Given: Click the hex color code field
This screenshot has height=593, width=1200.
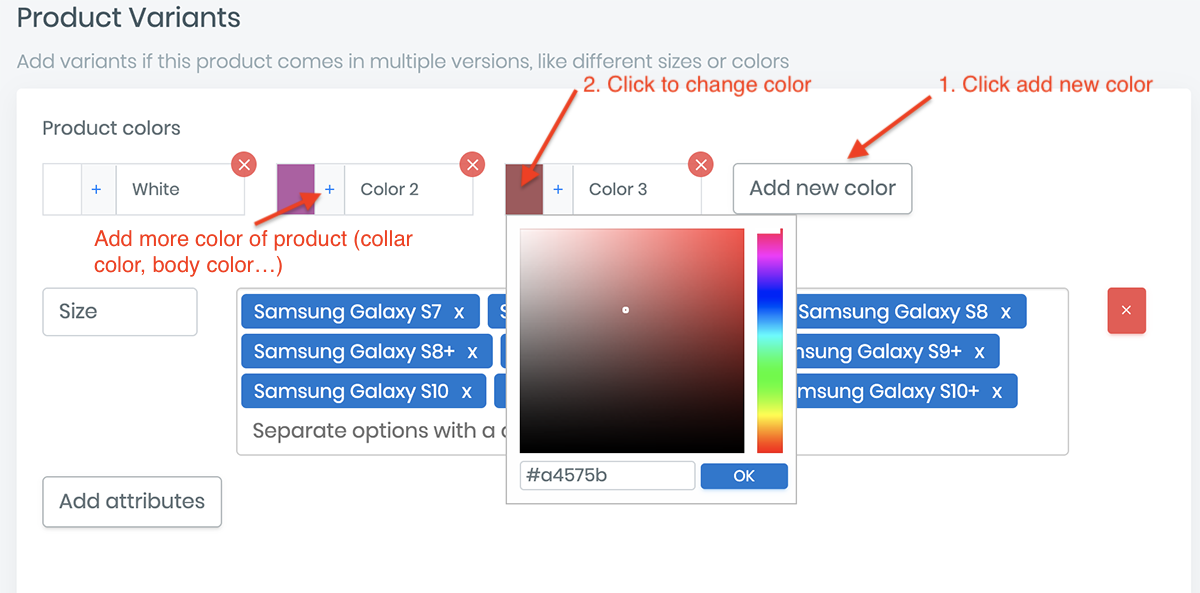Looking at the screenshot, I should [607, 475].
